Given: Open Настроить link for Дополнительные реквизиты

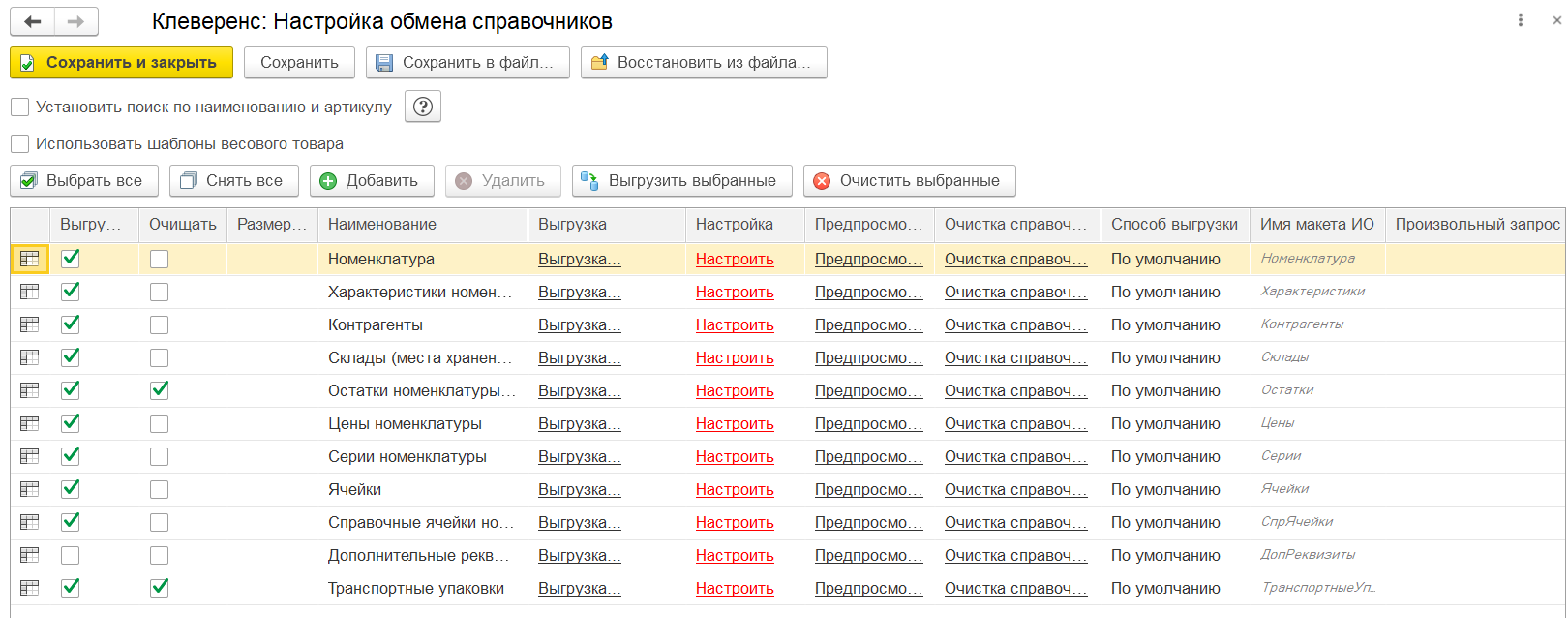Looking at the screenshot, I should (735, 555).
